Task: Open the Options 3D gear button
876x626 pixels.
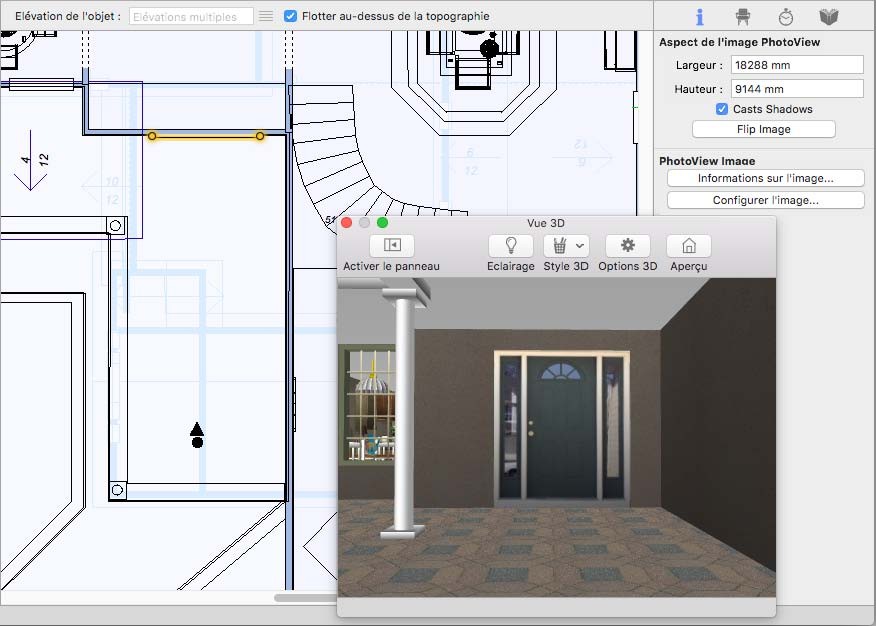Action: point(627,245)
